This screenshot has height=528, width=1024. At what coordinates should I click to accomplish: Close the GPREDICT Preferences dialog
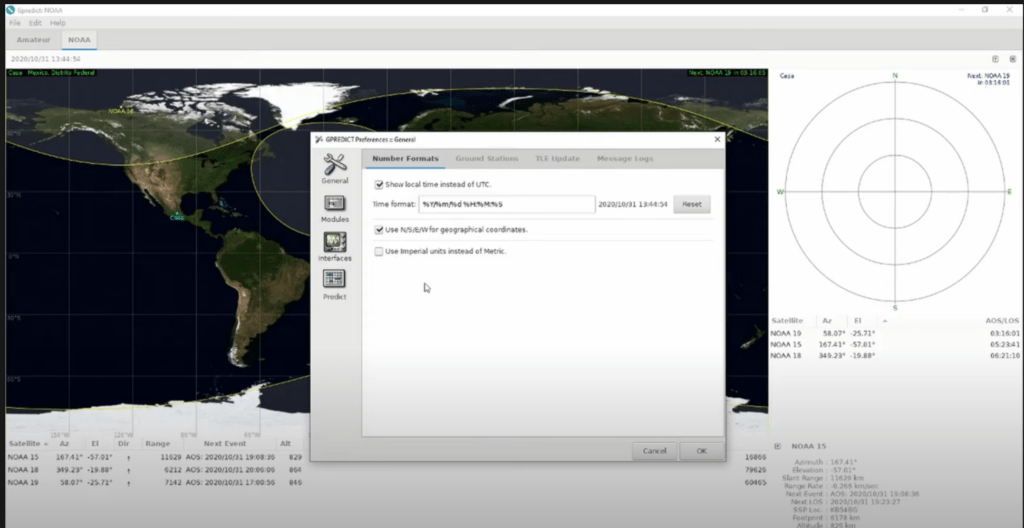(x=717, y=139)
